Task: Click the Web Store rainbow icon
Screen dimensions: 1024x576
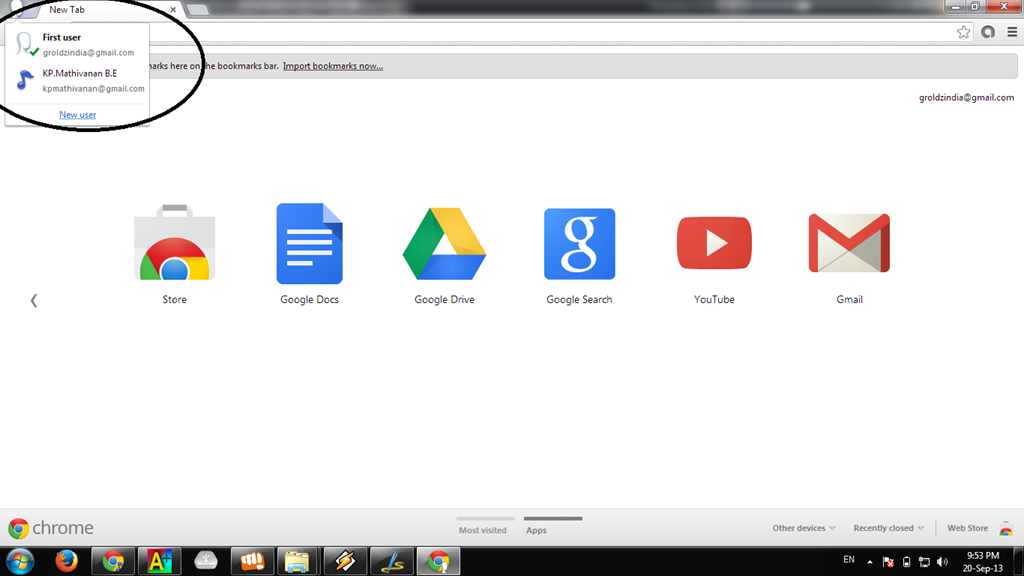Action: (1006, 529)
